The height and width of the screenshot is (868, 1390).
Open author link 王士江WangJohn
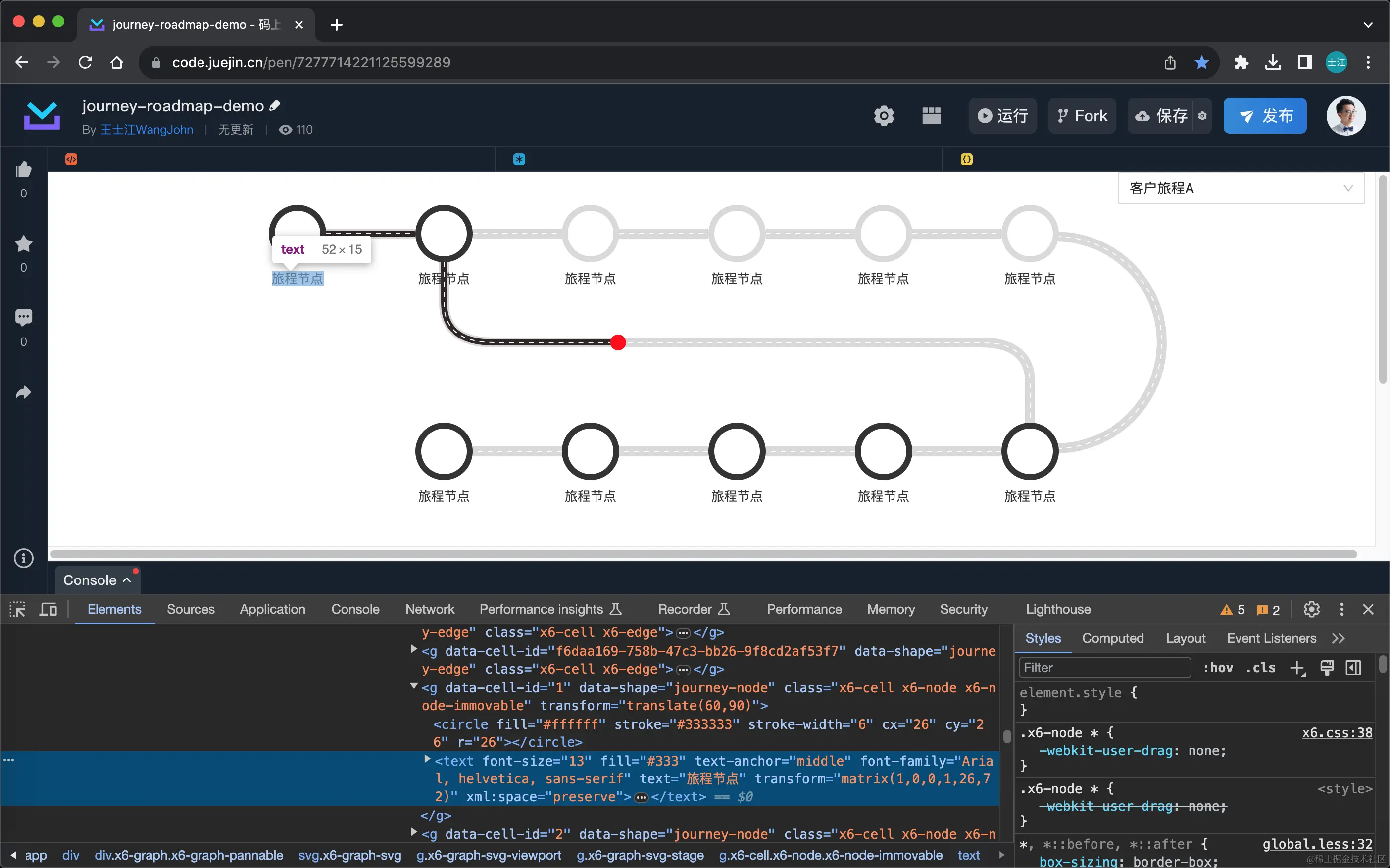click(147, 130)
